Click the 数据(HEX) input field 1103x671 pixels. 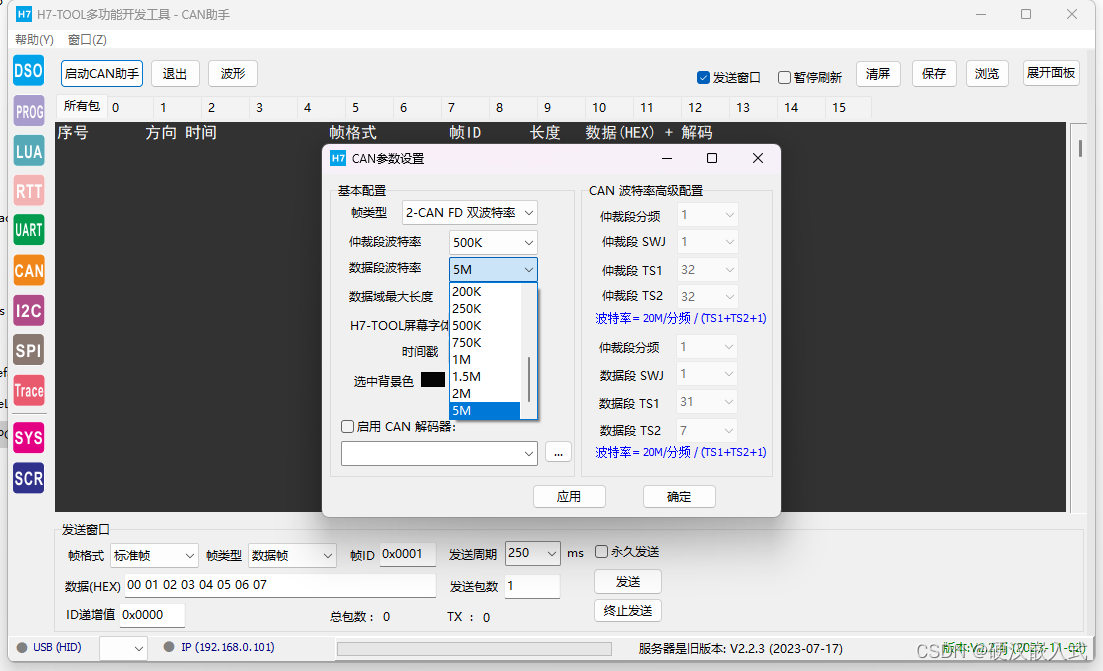280,585
